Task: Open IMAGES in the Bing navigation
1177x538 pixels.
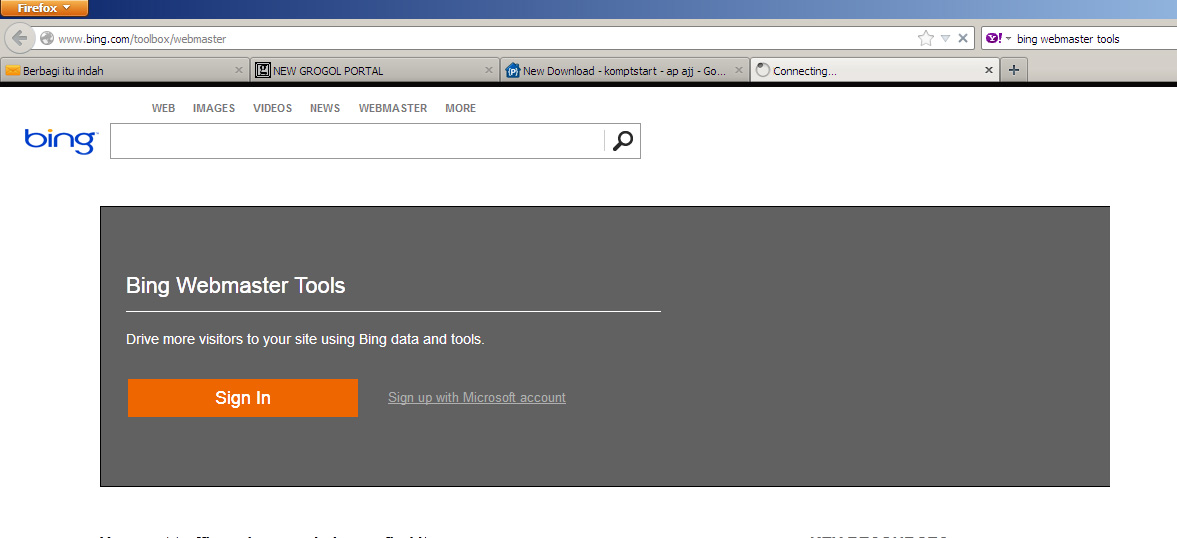Action: click(214, 108)
